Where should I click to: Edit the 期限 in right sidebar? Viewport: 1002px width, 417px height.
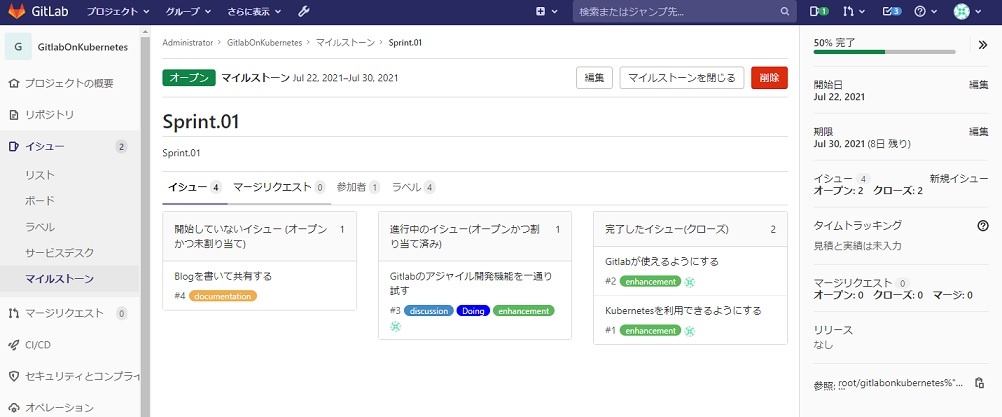click(979, 132)
